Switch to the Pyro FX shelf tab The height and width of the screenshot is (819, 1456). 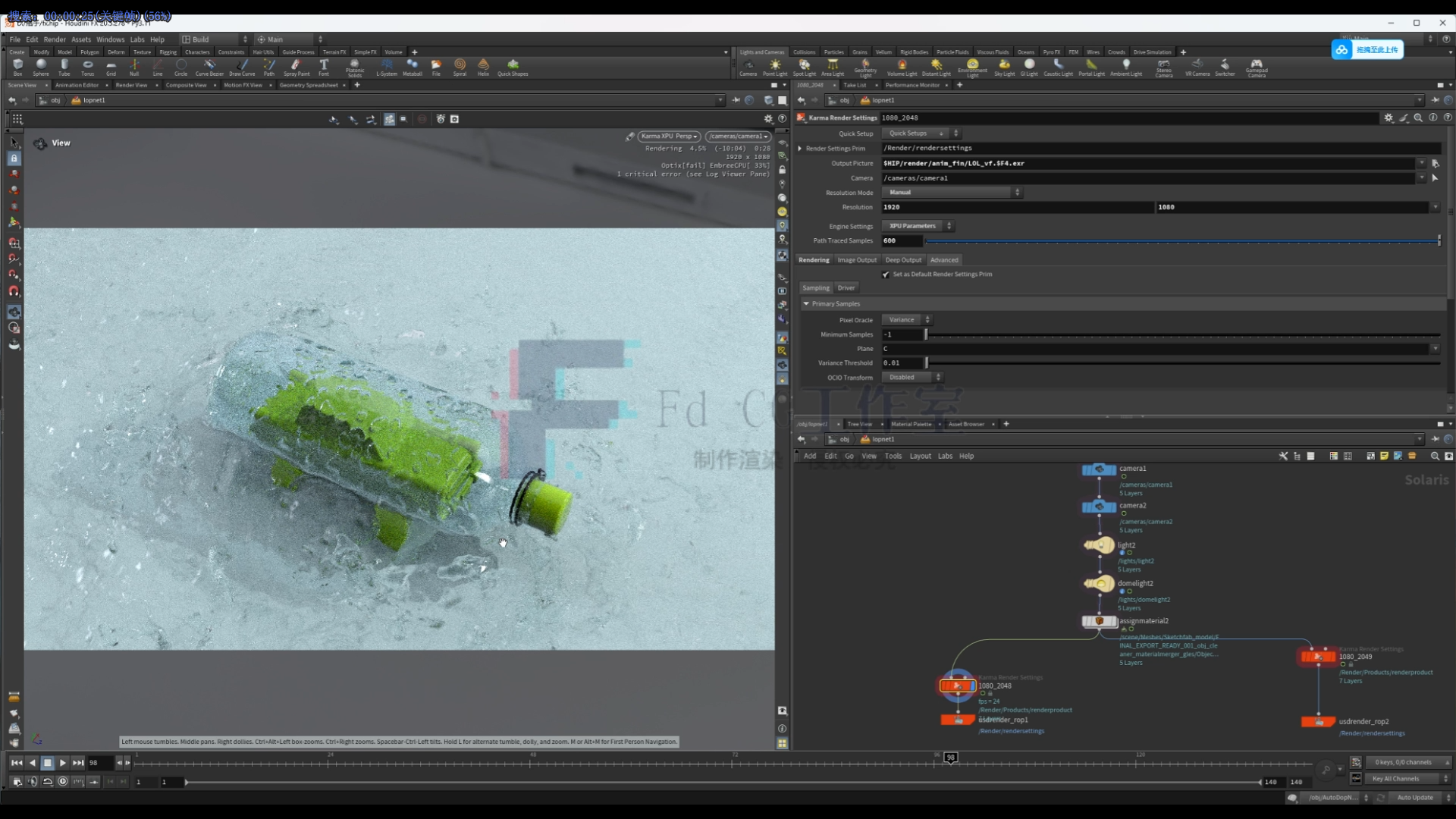(x=1053, y=52)
